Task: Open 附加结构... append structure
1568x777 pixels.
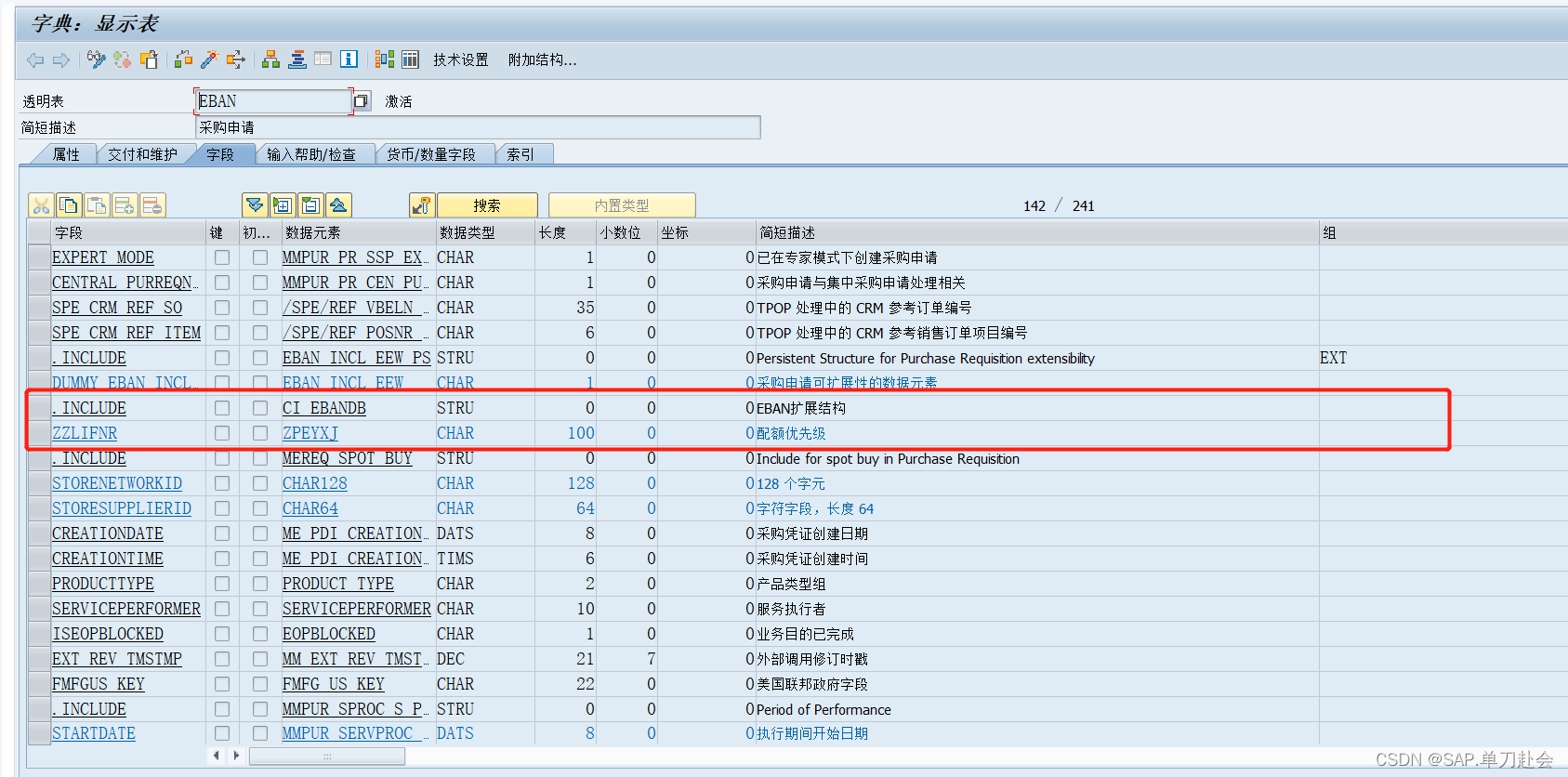Action: point(543,60)
